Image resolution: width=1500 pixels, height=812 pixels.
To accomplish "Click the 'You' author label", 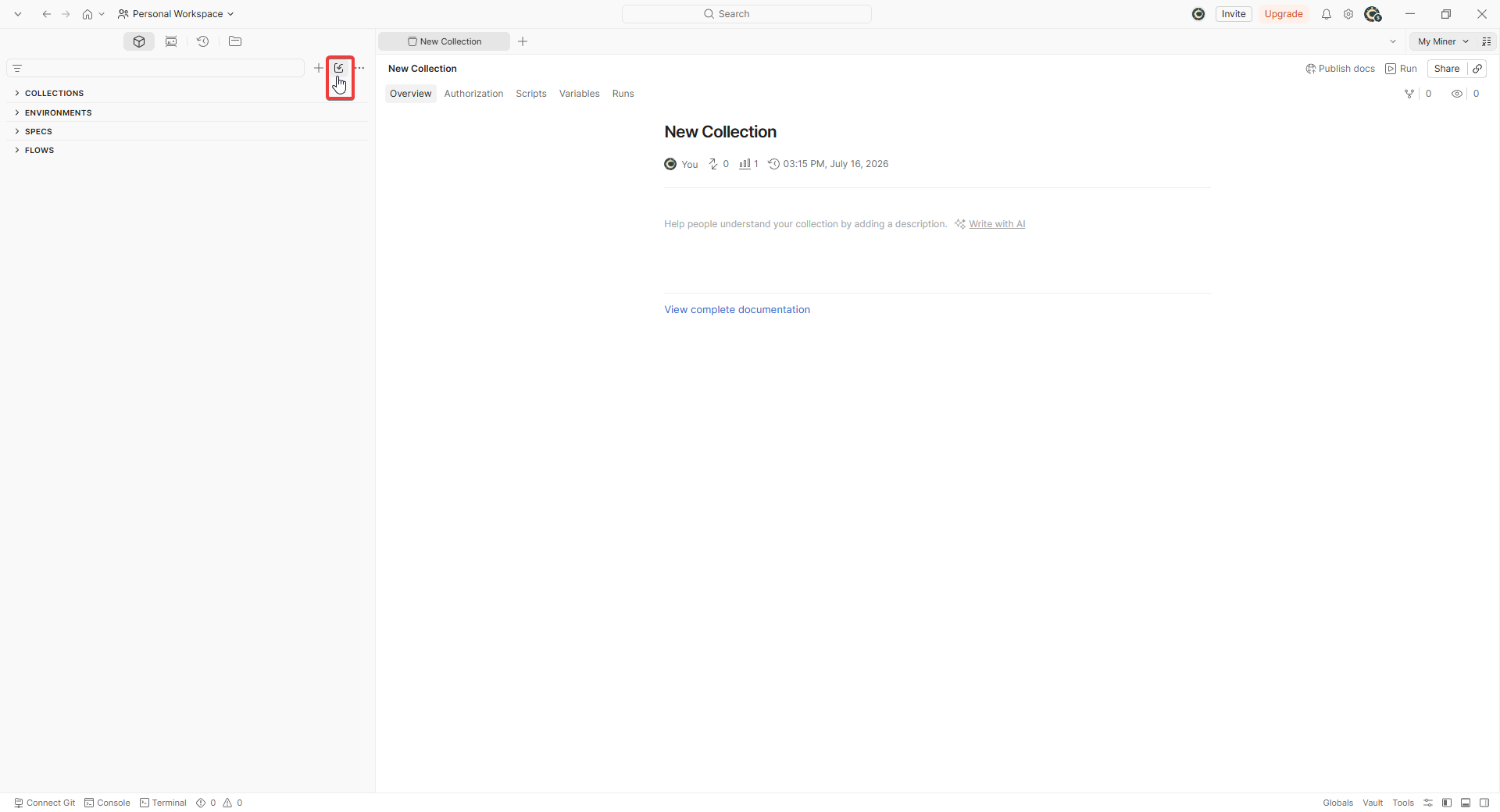I will [689, 164].
